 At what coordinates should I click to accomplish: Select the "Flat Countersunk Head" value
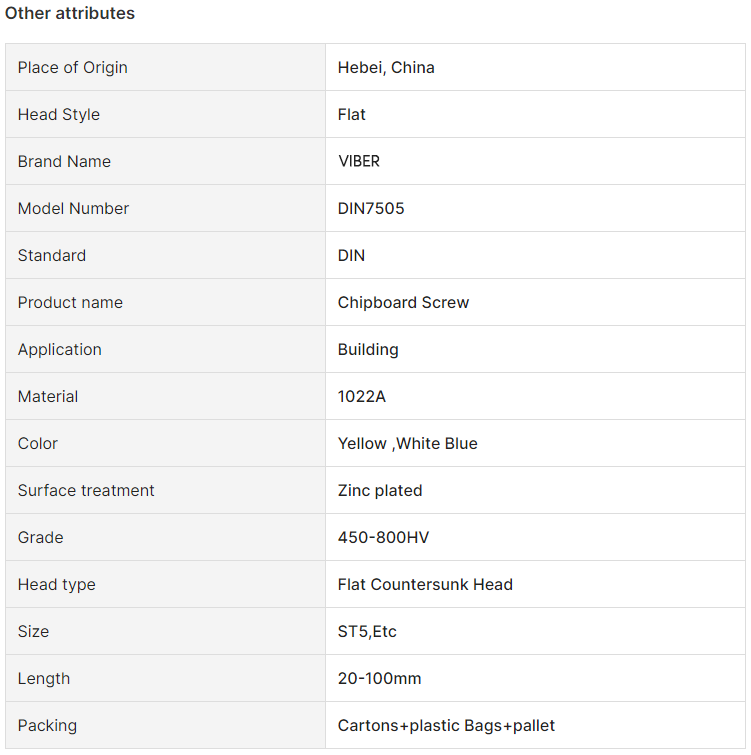point(425,585)
